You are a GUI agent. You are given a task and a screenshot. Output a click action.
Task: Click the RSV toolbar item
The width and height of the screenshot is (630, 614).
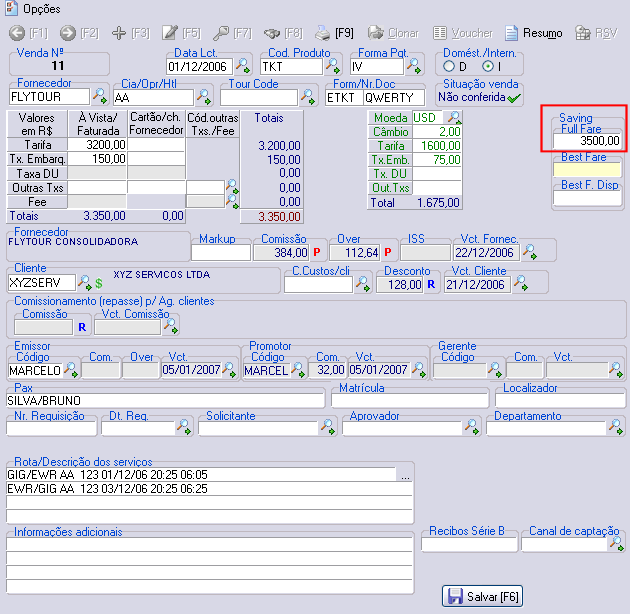pos(596,33)
